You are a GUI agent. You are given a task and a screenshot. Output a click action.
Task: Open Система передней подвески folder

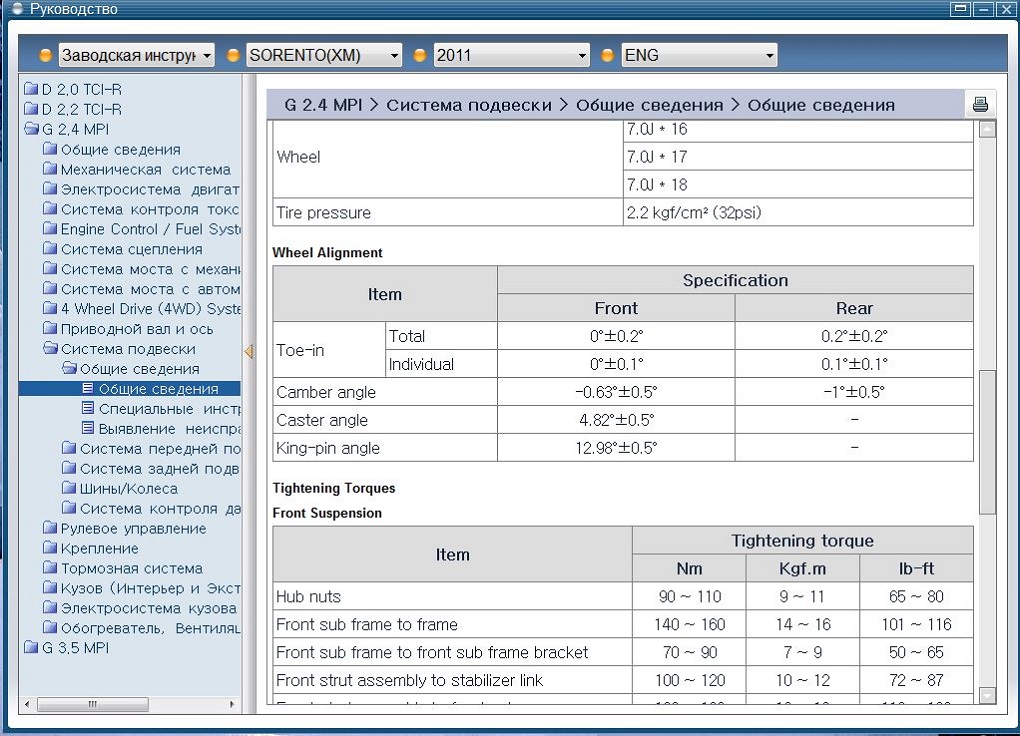[x=160, y=449]
